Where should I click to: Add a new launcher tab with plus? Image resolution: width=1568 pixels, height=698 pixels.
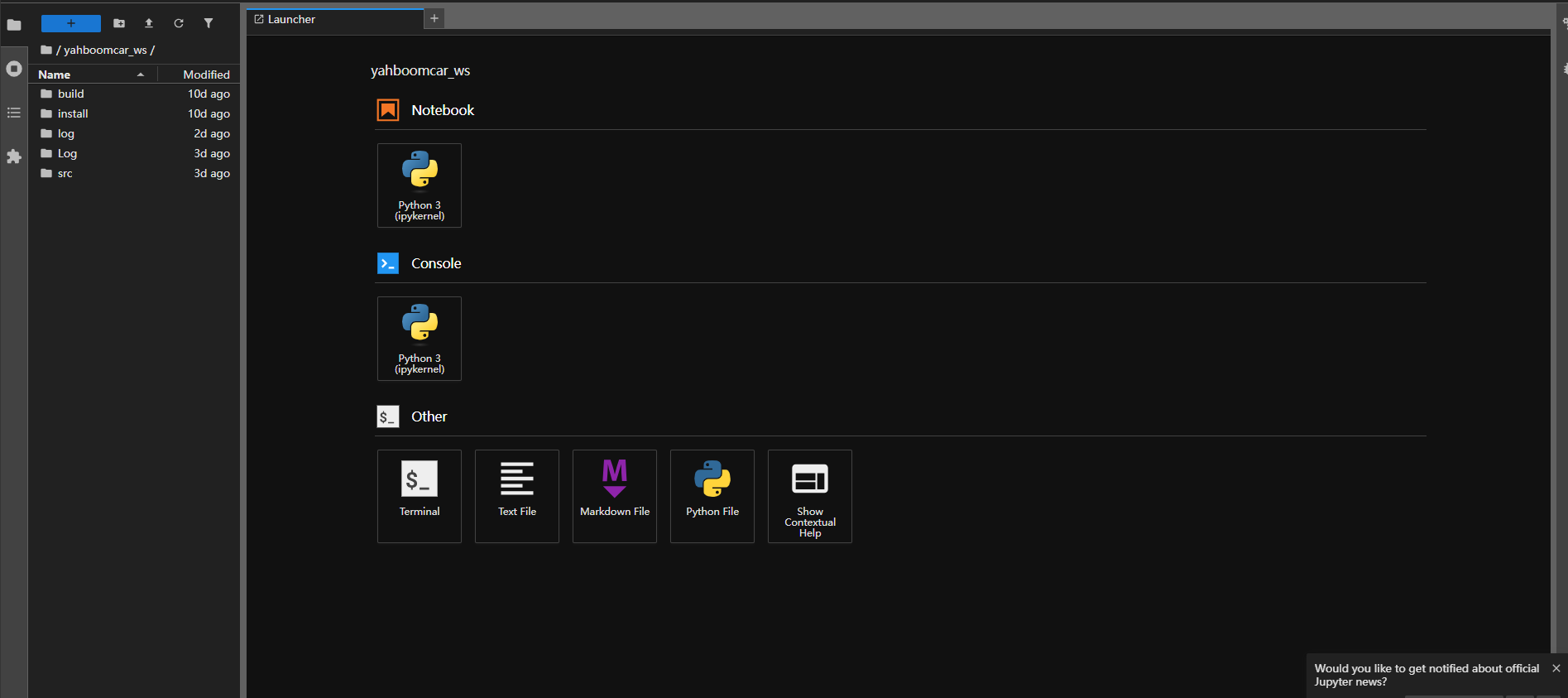click(434, 18)
